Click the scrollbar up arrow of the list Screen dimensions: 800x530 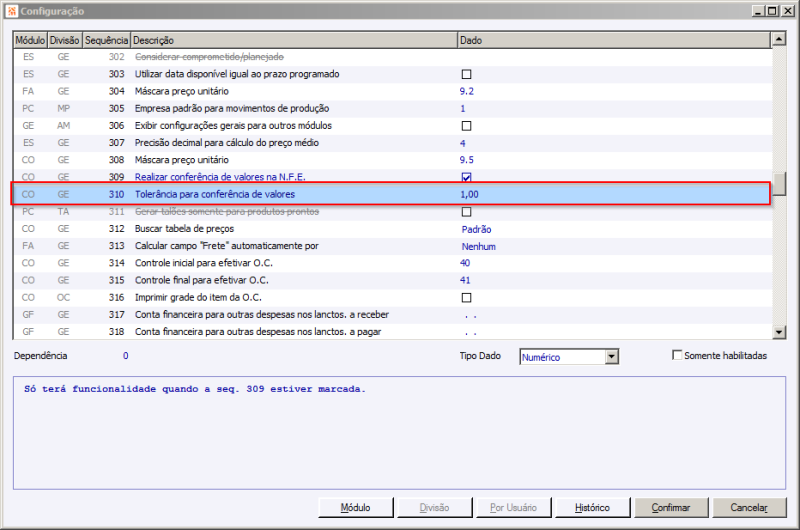click(x=779, y=39)
